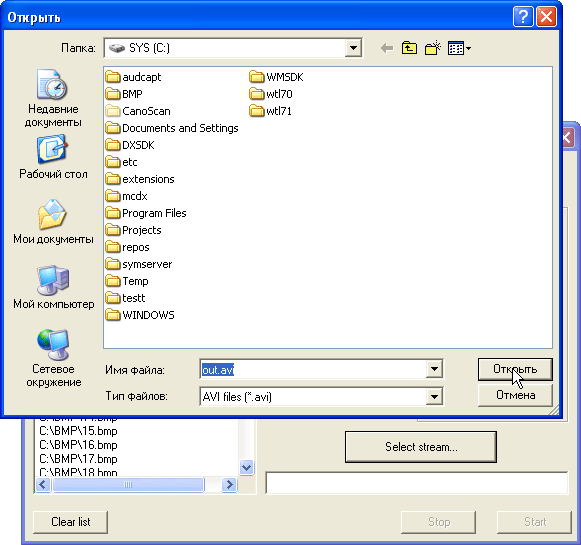581x545 pixels.
Task: Select the Documents and Settings folder
Action: (172, 128)
